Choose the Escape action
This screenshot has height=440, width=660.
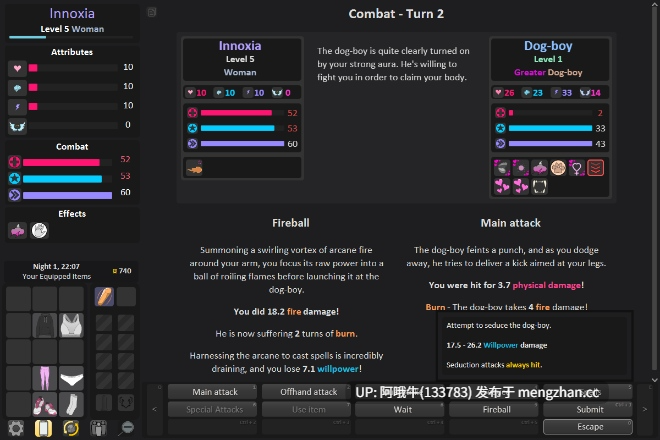[588, 427]
